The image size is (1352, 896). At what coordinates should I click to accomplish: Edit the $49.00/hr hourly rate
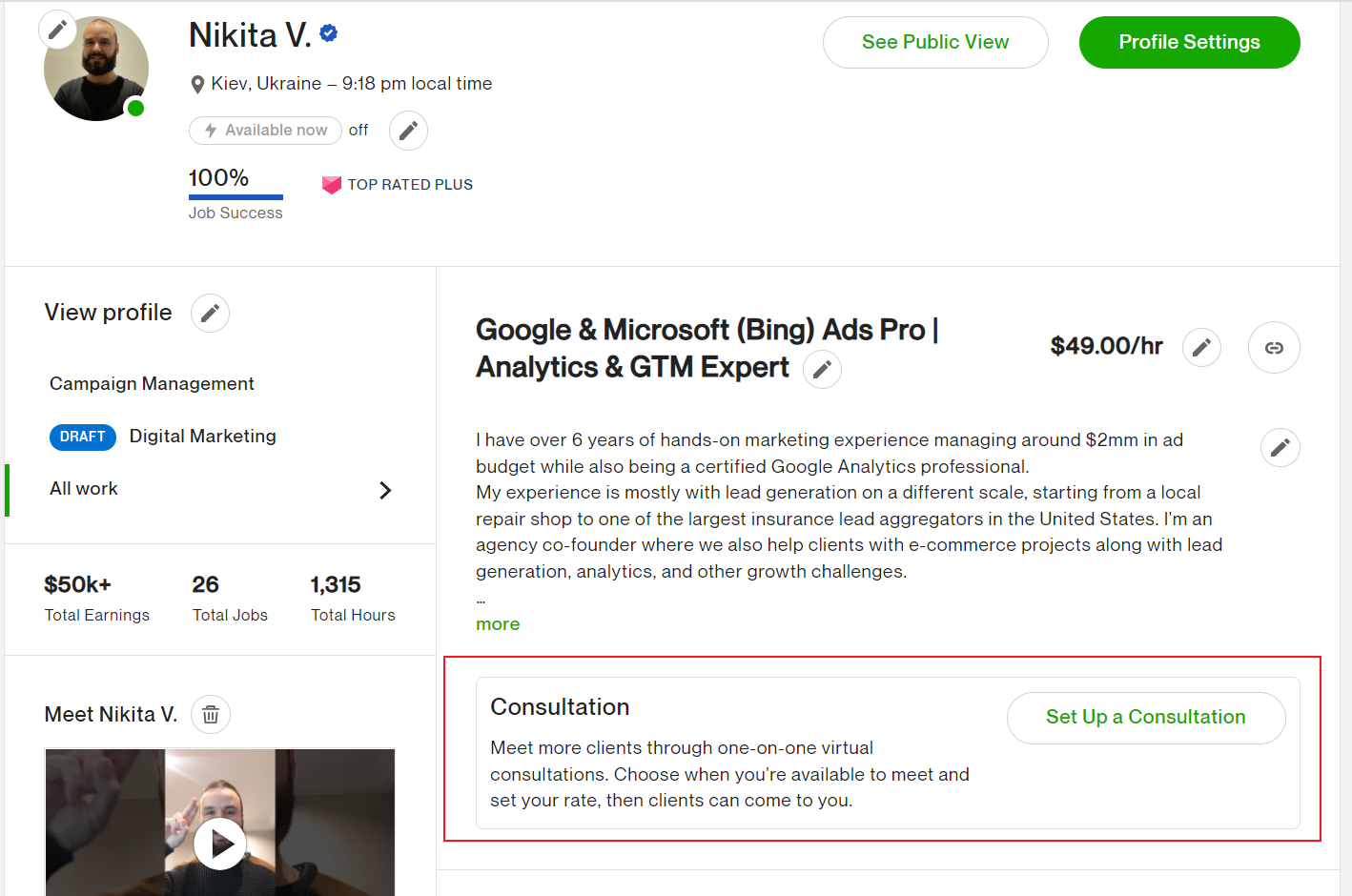(1201, 347)
